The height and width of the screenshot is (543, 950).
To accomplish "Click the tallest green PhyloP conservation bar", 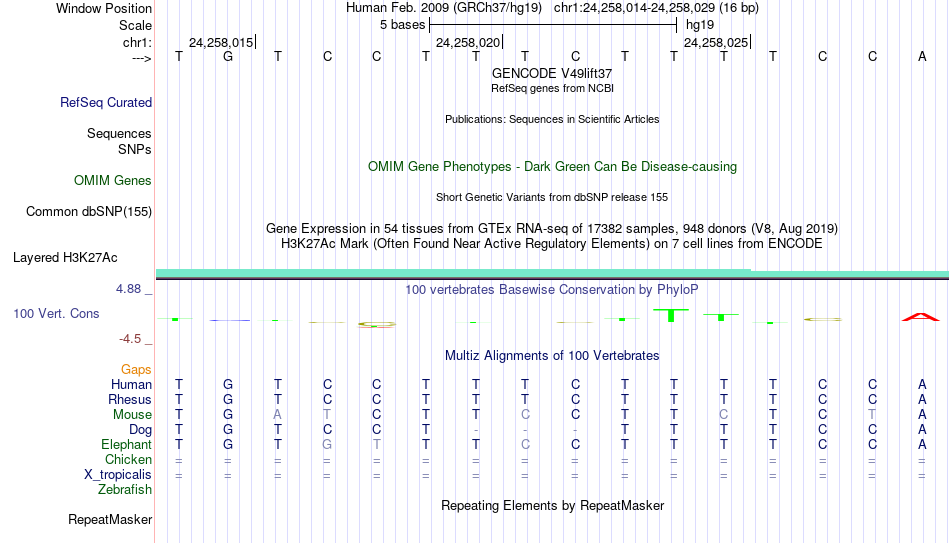I will pyautogui.click(x=671, y=315).
